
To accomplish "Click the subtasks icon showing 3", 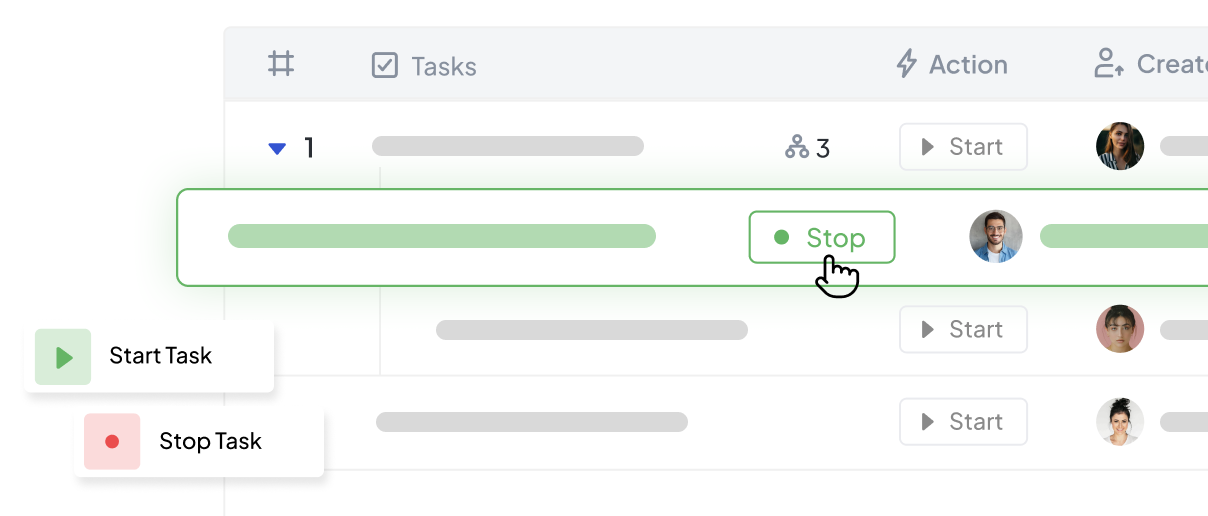I will pyautogui.click(x=797, y=148).
